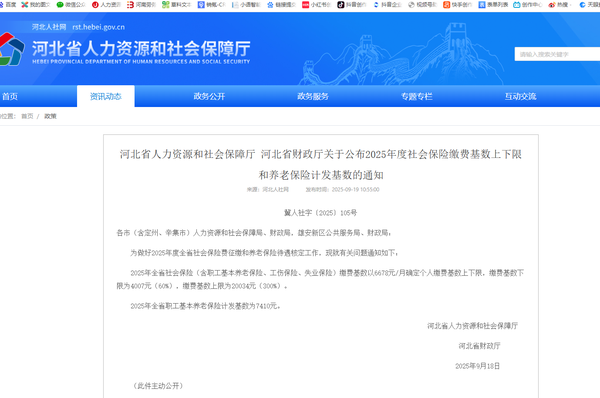Click the （此件主动公开） note
The image size is (600, 398).
pyautogui.click(x=158, y=386)
